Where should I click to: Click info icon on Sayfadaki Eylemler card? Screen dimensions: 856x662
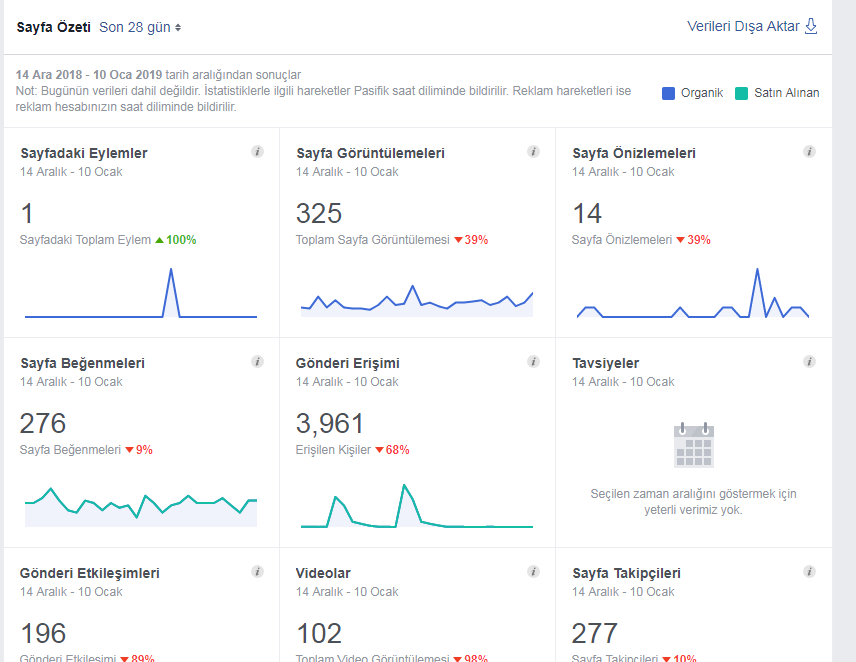[257, 152]
